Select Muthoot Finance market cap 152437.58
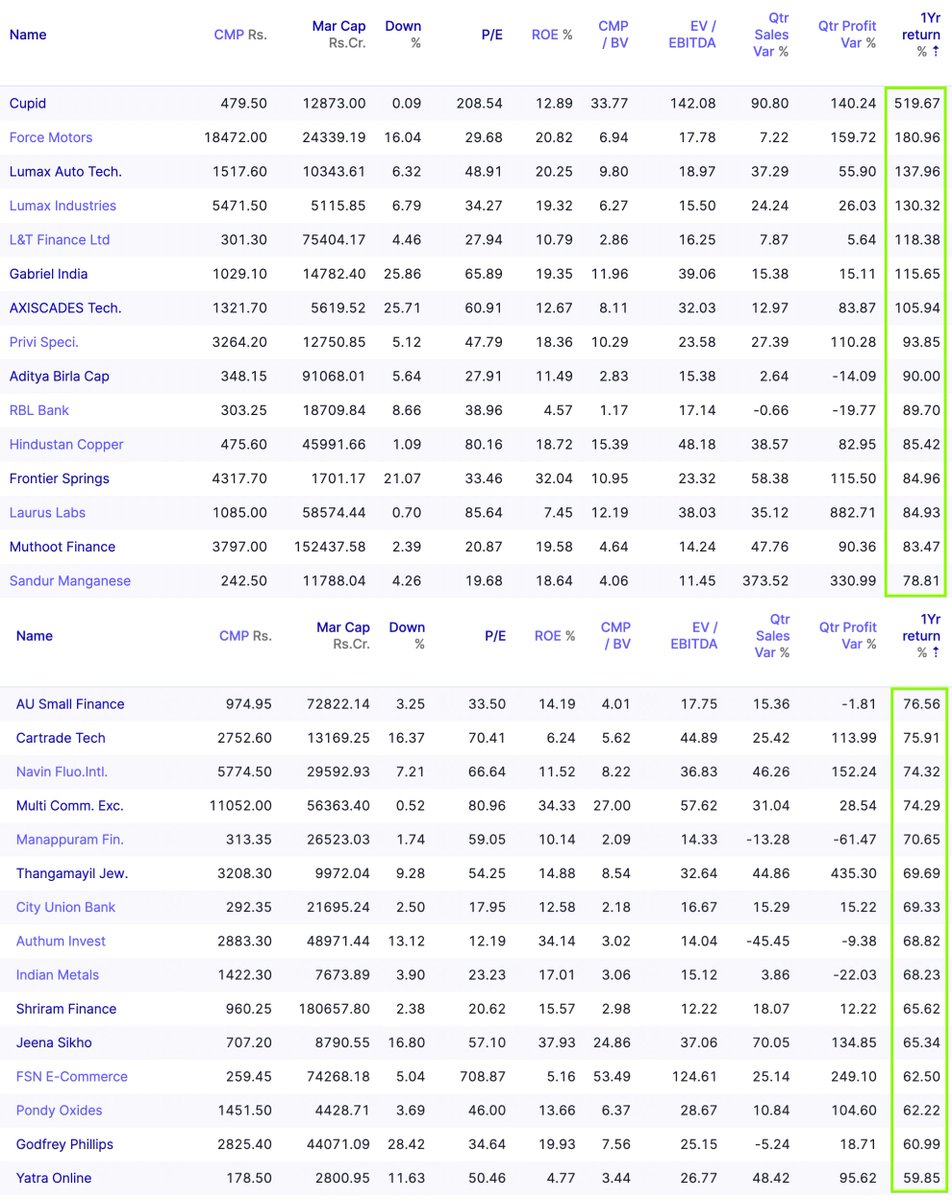This screenshot has height=1200, width=952. [x=330, y=545]
